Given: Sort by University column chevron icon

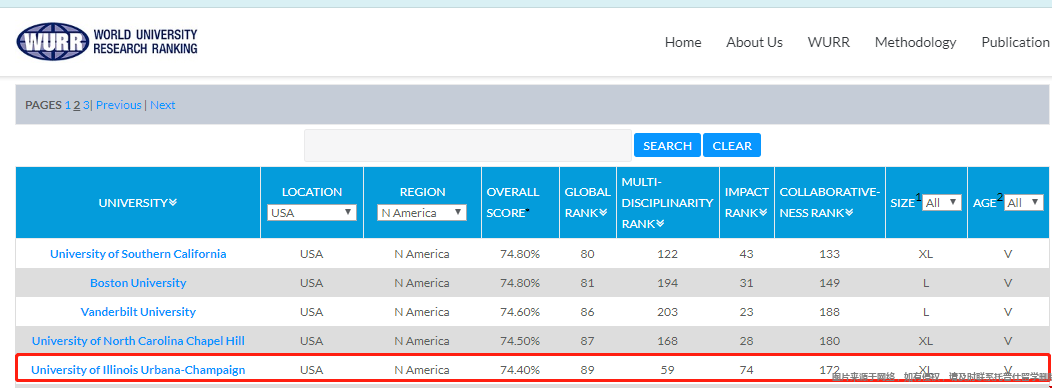Looking at the screenshot, I should (x=173, y=202).
